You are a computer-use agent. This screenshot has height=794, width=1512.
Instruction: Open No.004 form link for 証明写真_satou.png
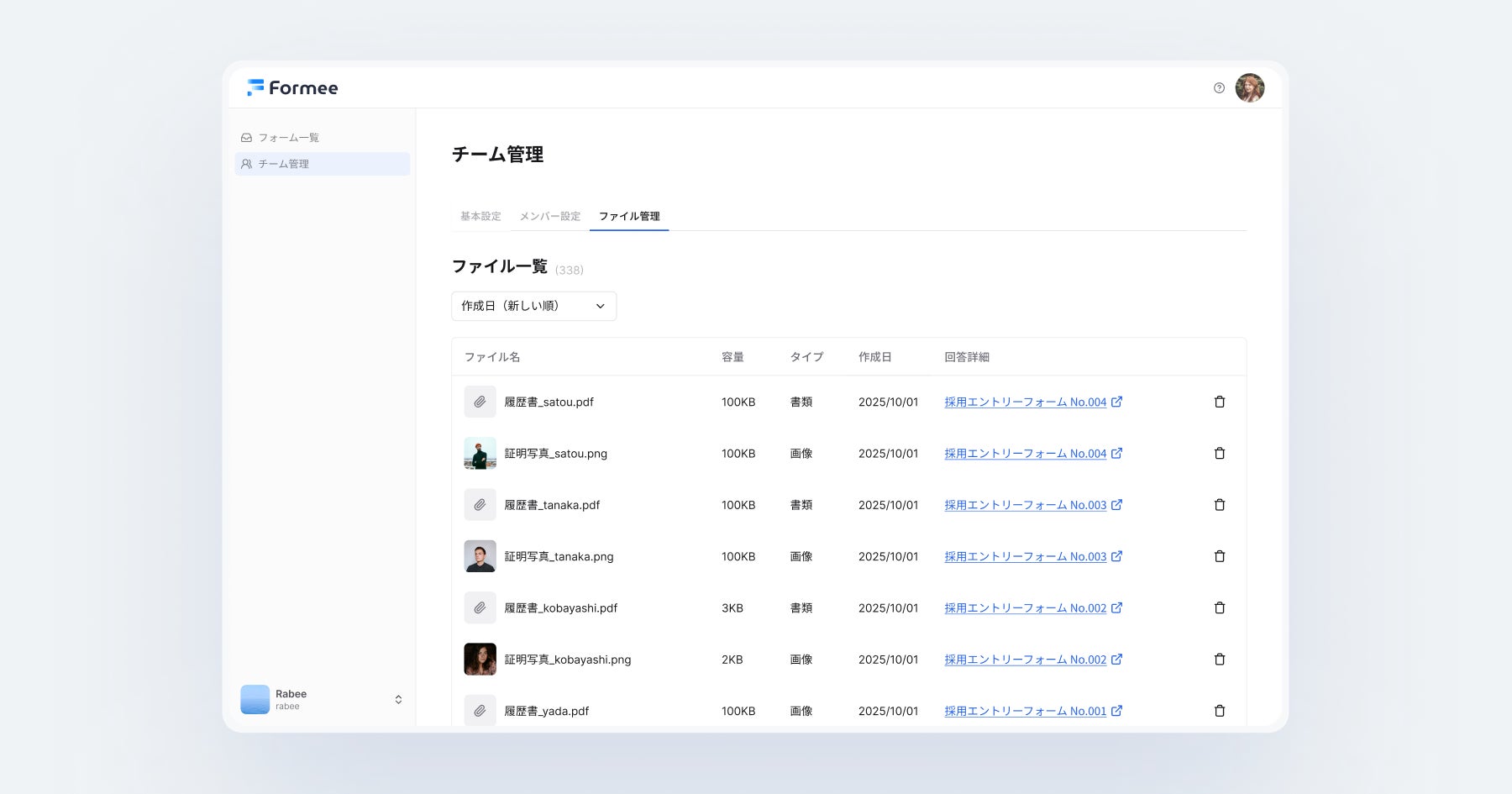(x=1033, y=453)
